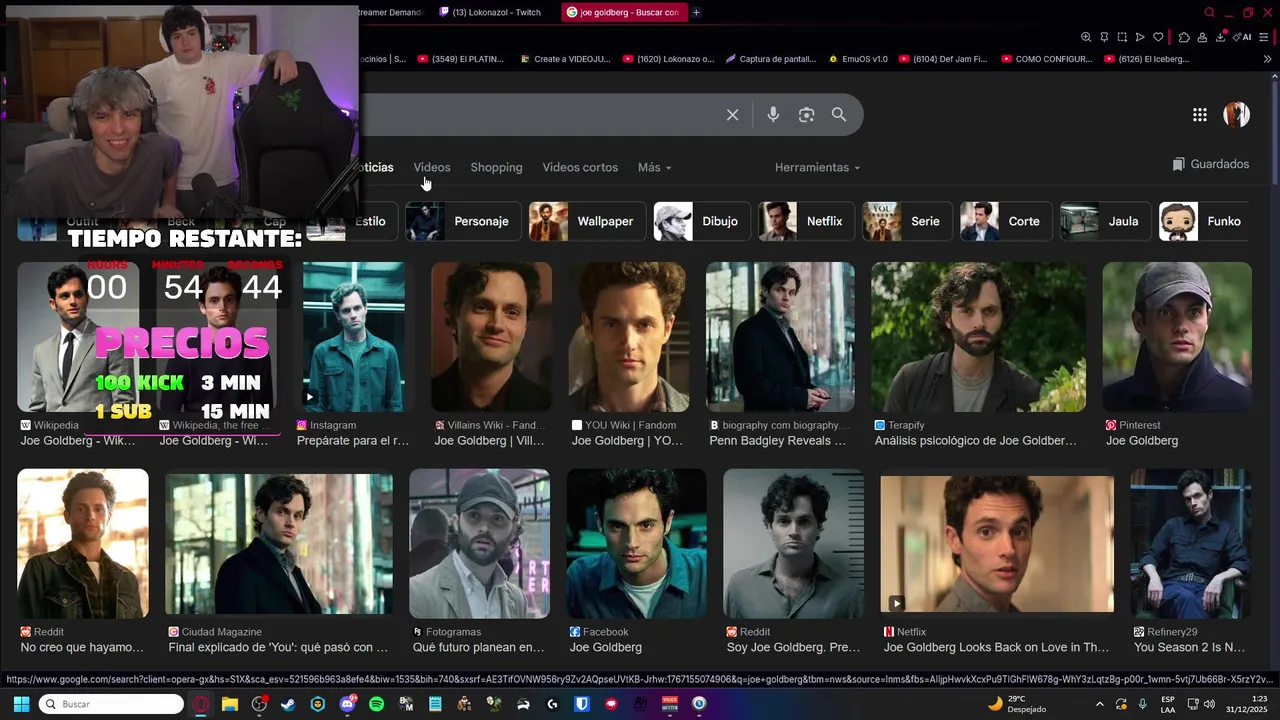Viewport: 1280px width, 720px height.
Task: Select the joe goldberg search tab
Action: click(x=623, y=12)
